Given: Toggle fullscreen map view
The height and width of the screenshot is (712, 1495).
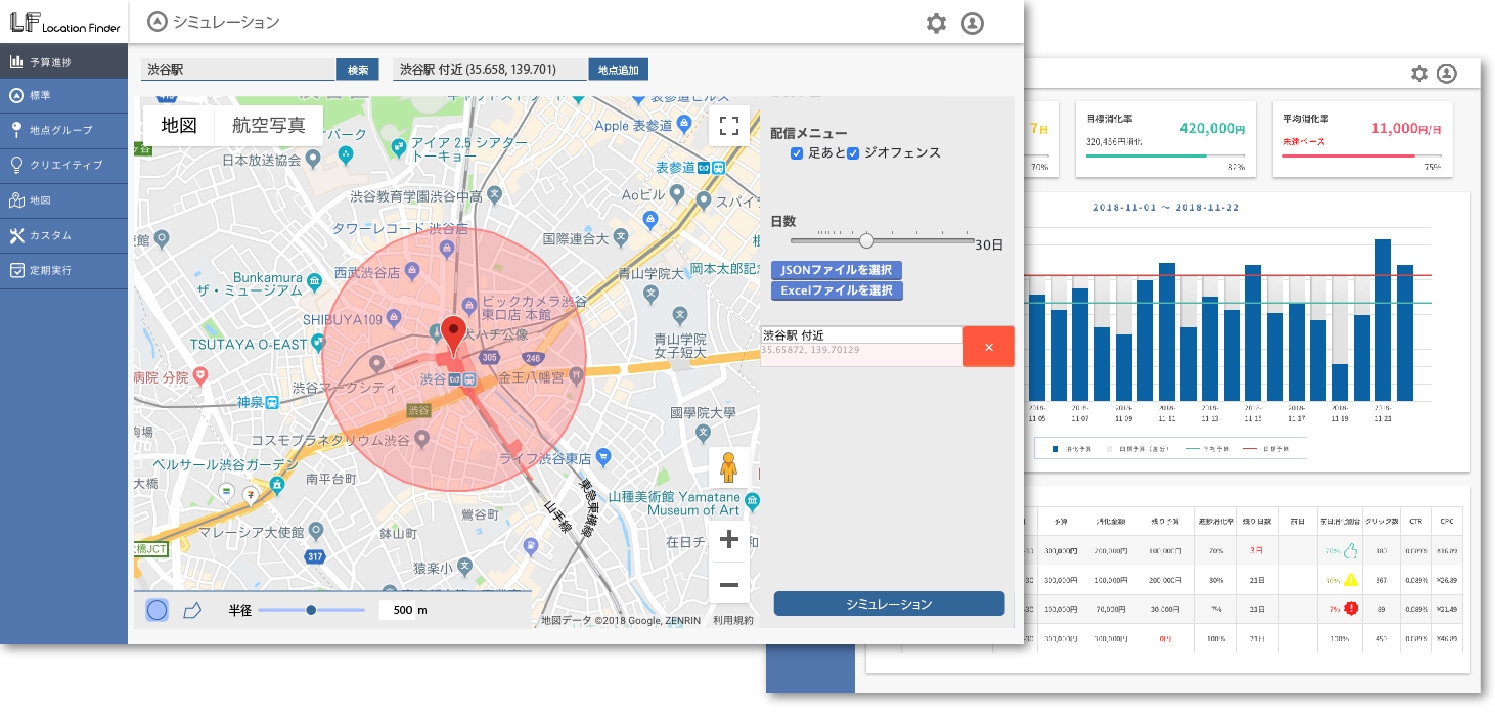Looking at the screenshot, I should coord(729,126).
